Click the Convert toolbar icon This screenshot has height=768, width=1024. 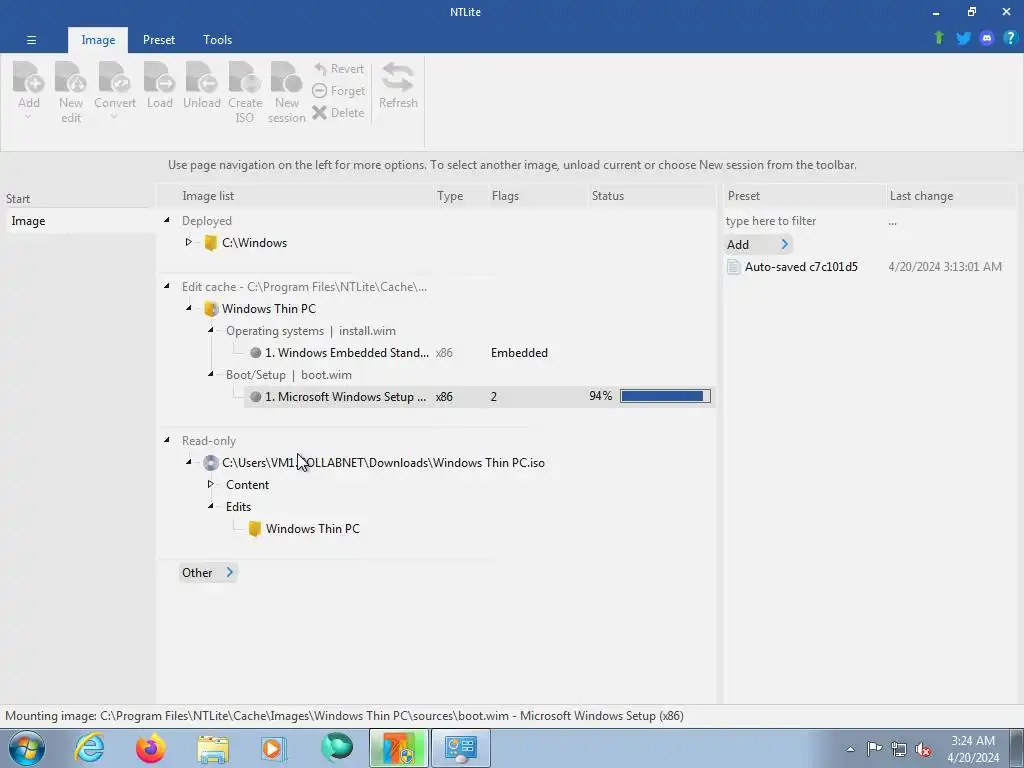tap(114, 77)
